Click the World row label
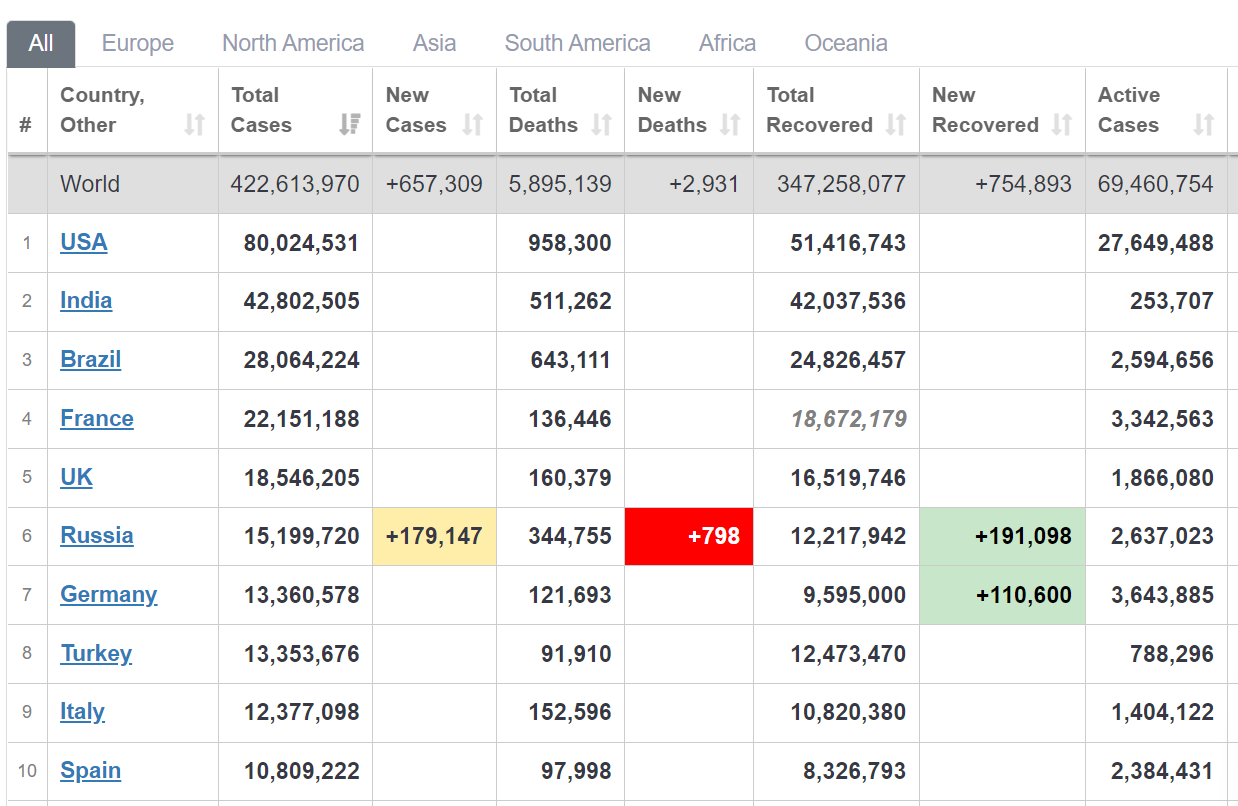 [x=90, y=184]
